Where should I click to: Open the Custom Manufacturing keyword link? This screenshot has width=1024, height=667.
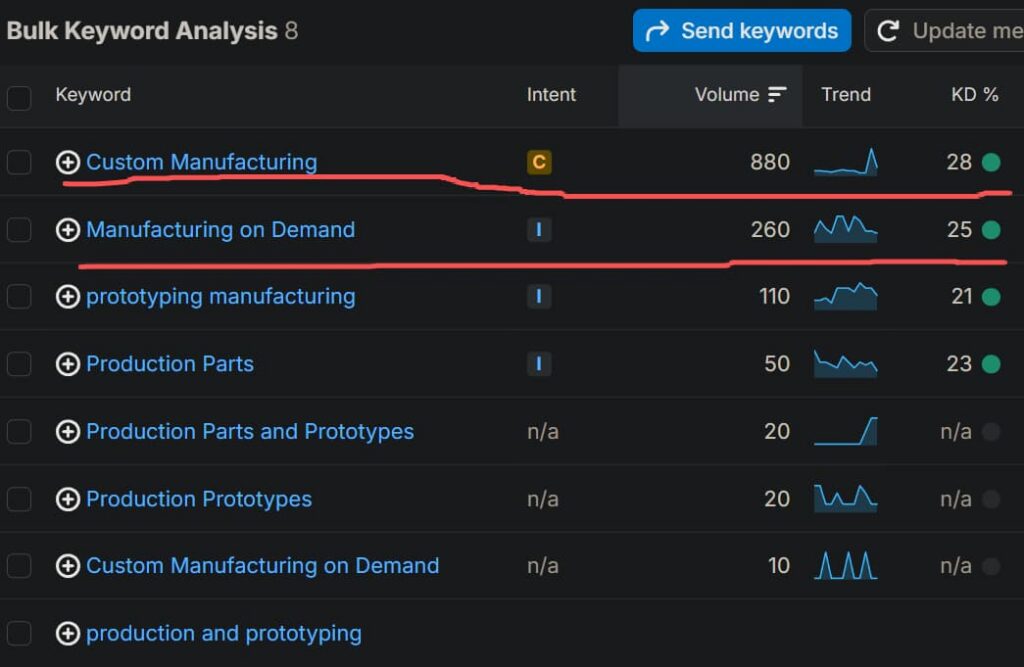tap(202, 162)
